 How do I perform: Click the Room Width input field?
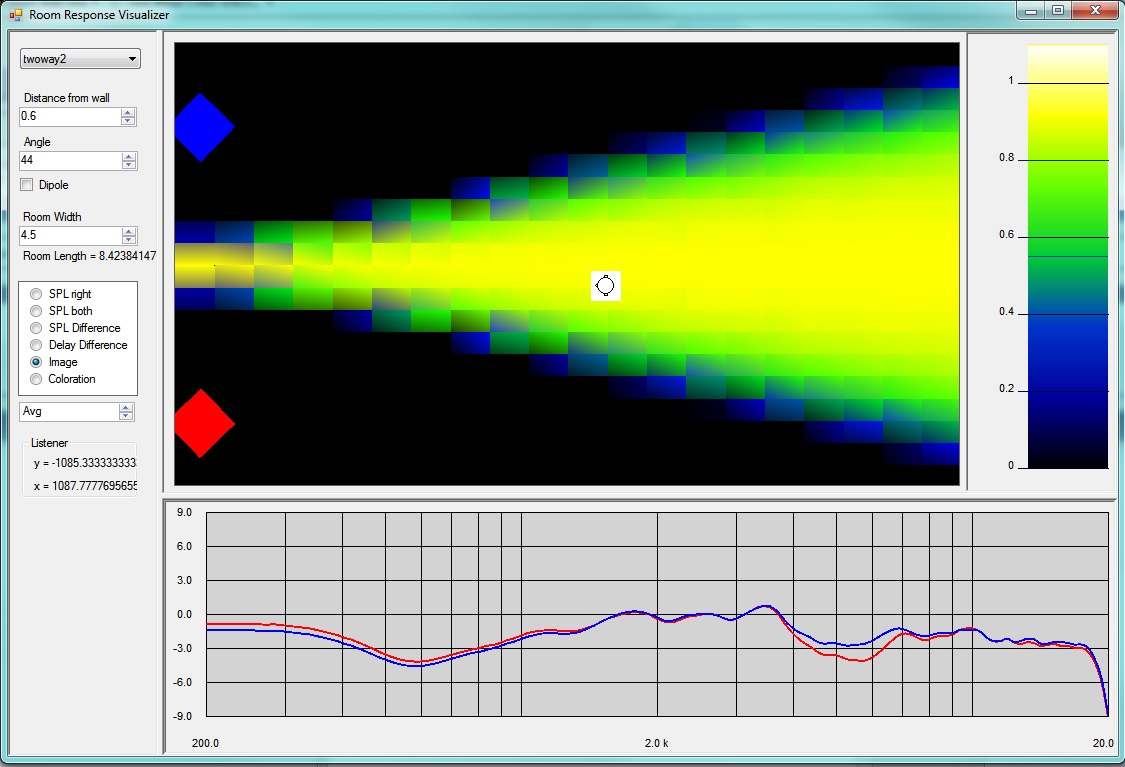(70, 235)
